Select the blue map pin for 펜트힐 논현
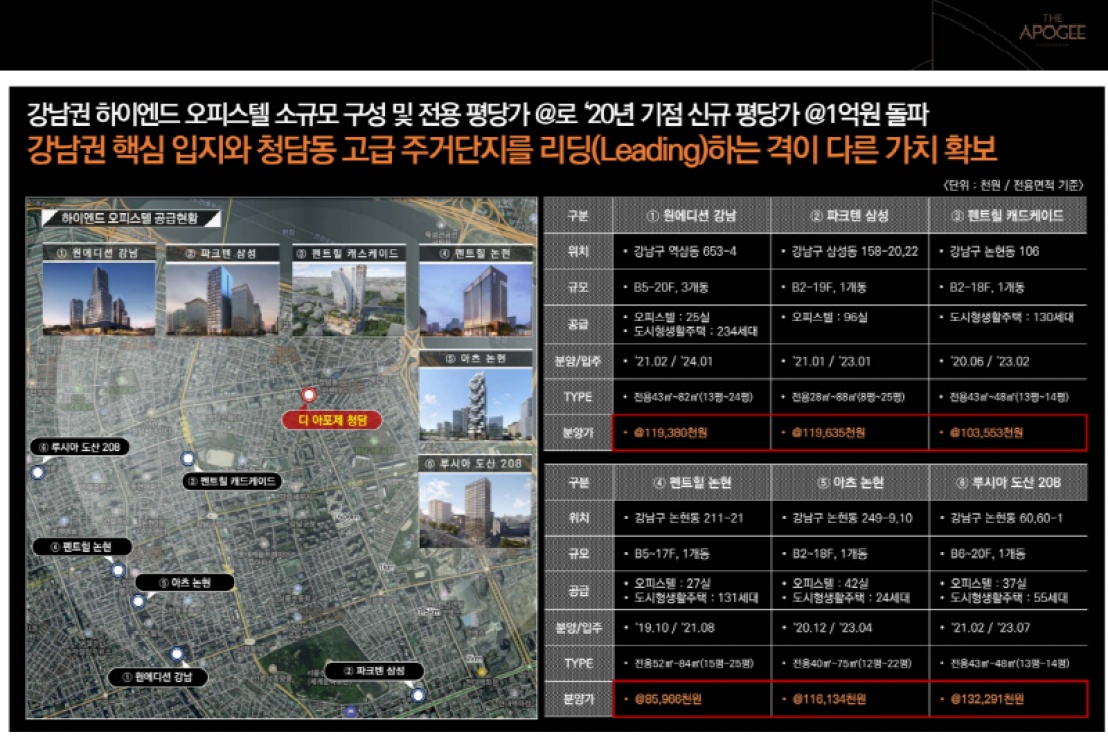Screen dimensions: 1108x740 (118, 570)
